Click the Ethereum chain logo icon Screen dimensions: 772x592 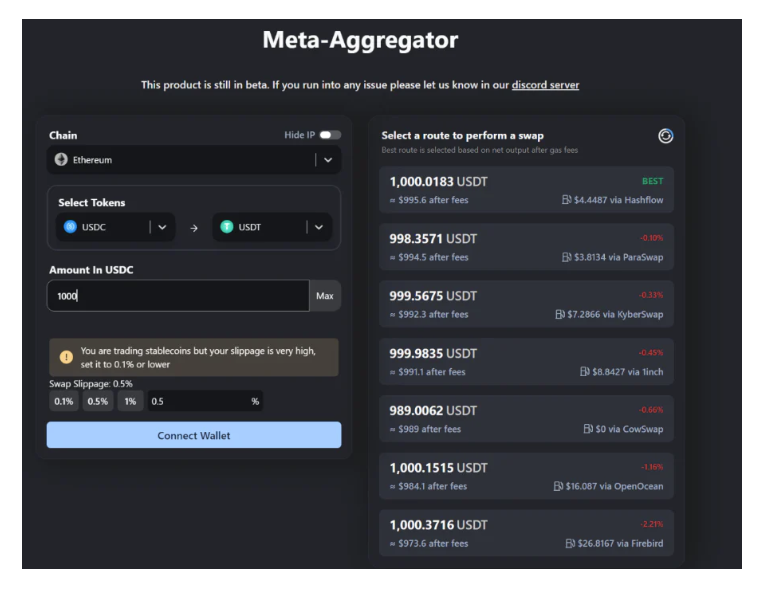click(61, 160)
